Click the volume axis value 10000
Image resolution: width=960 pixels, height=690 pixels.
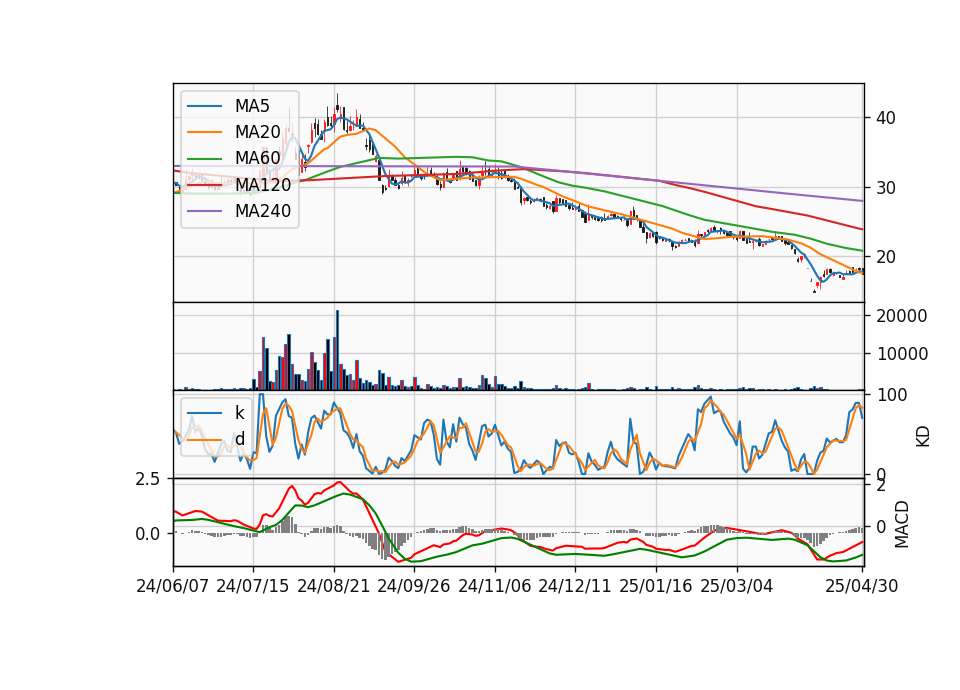[902, 354]
